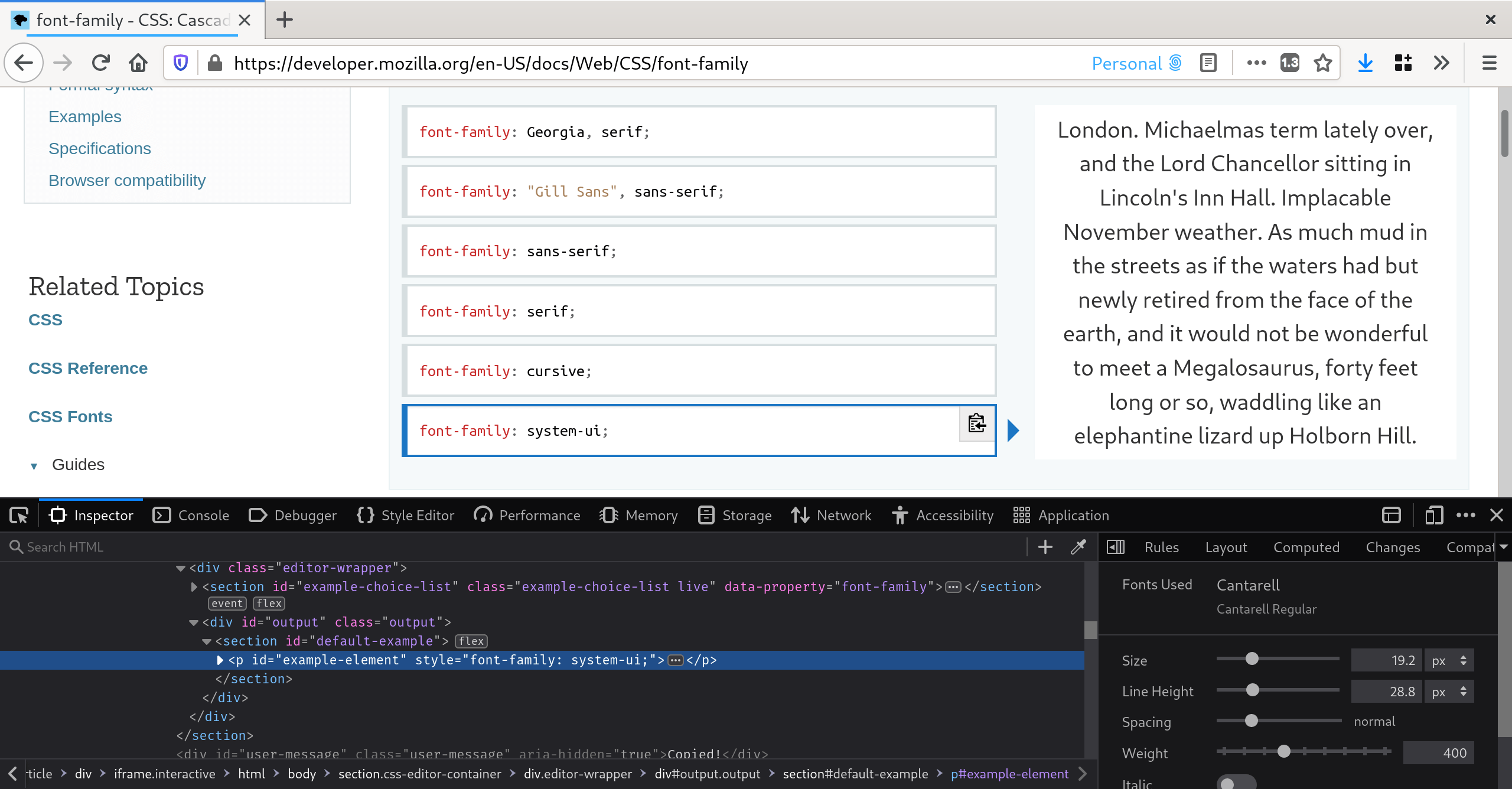The height and width of the screenshot is (789, 1512).
Task: Switch to the Computed tab
Action: [x=1306, y=547]
